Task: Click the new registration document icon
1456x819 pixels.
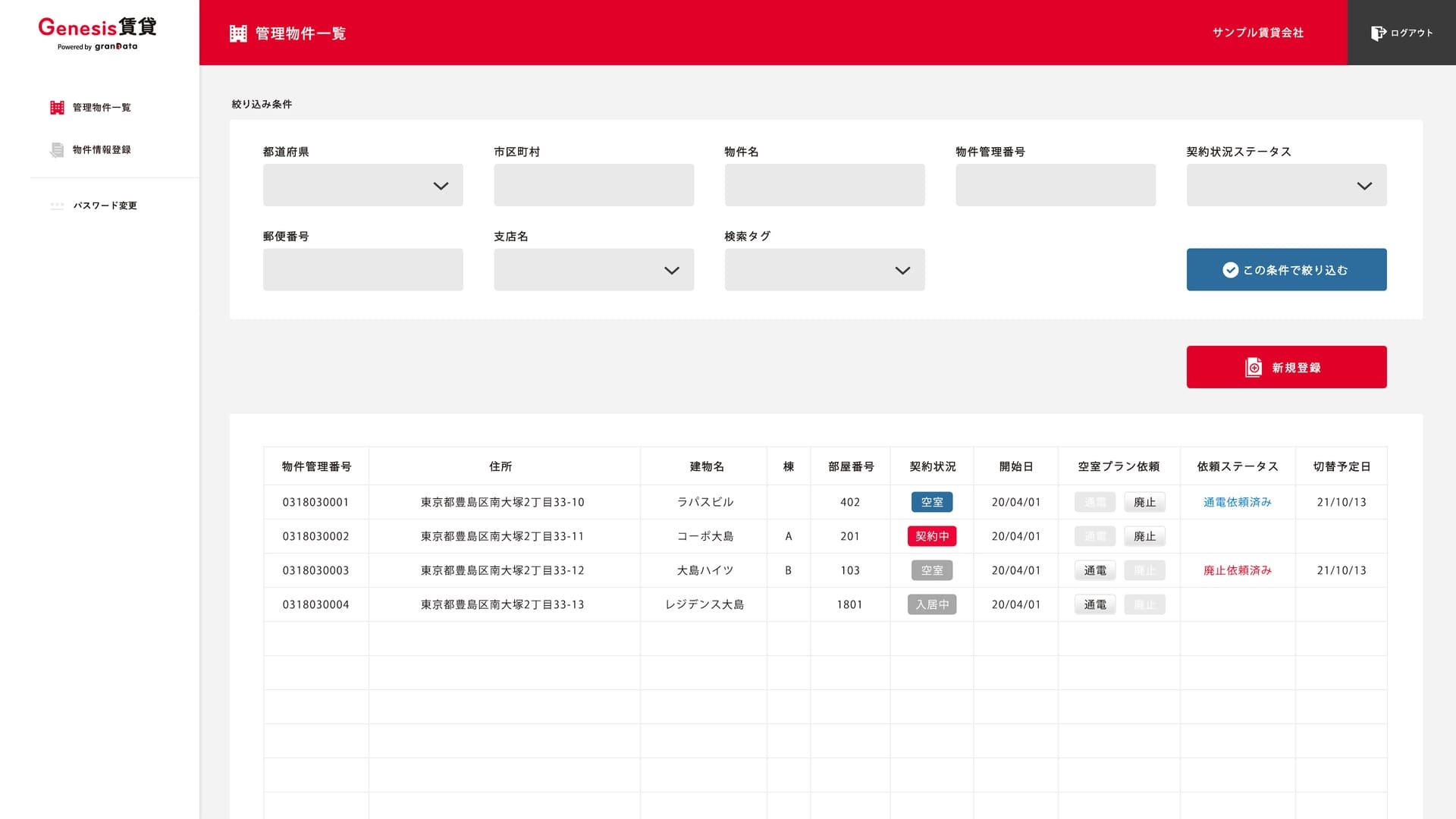Action: coord(1254,368)
